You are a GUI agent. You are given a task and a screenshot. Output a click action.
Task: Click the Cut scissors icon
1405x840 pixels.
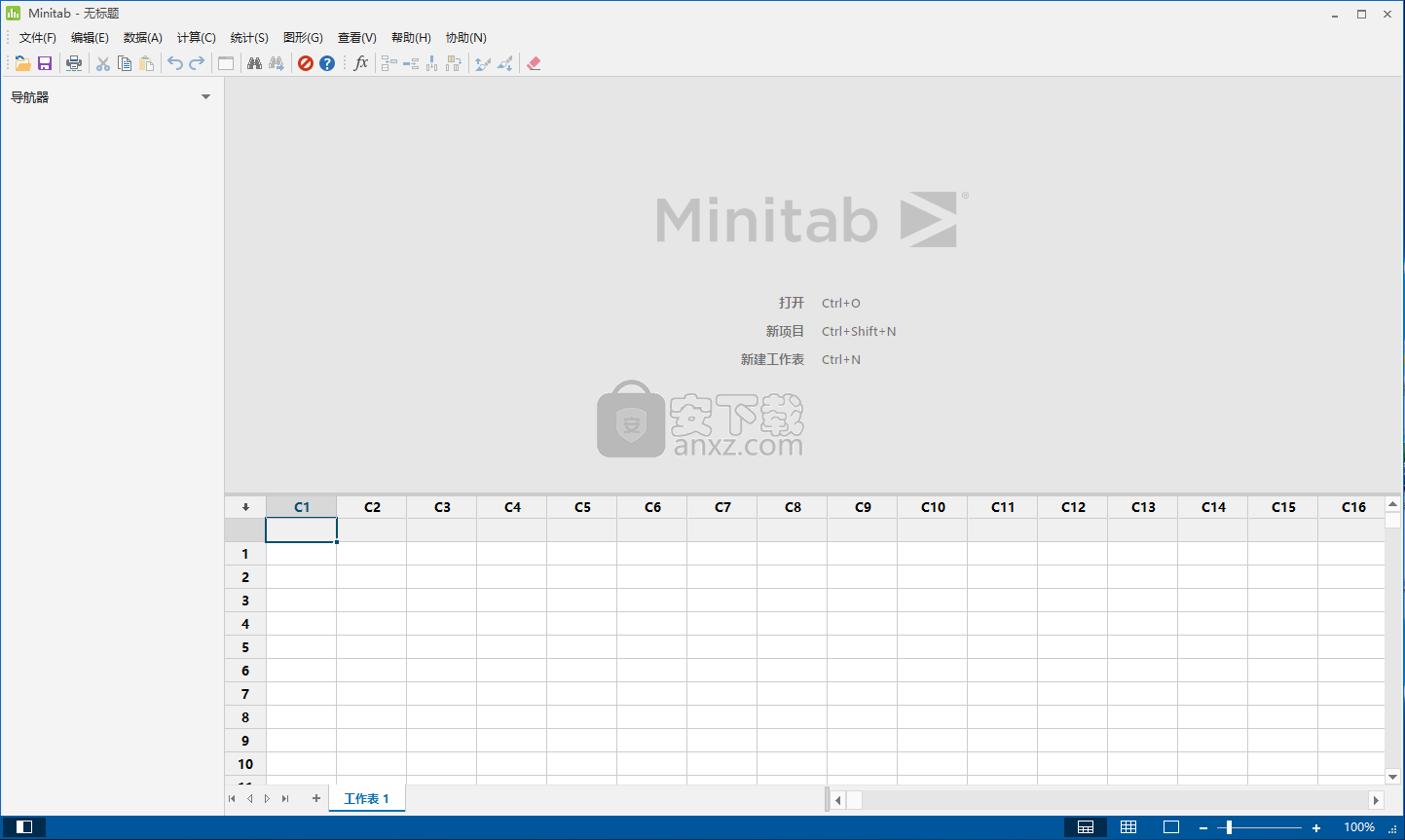click(x=102, y=63)
